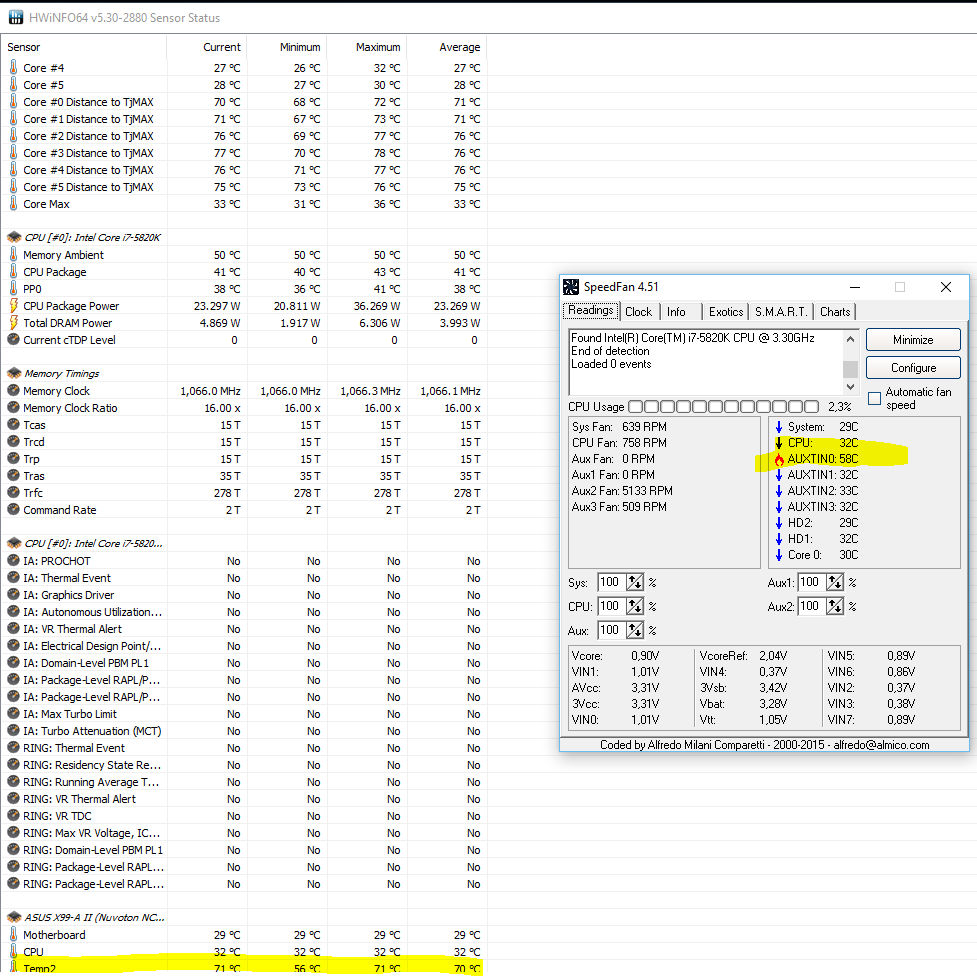The image size is (977, 976).
Task: Click down arrow of SpeedFan log scrollbar
Action: pyautogui.click(x=851, y=386)
